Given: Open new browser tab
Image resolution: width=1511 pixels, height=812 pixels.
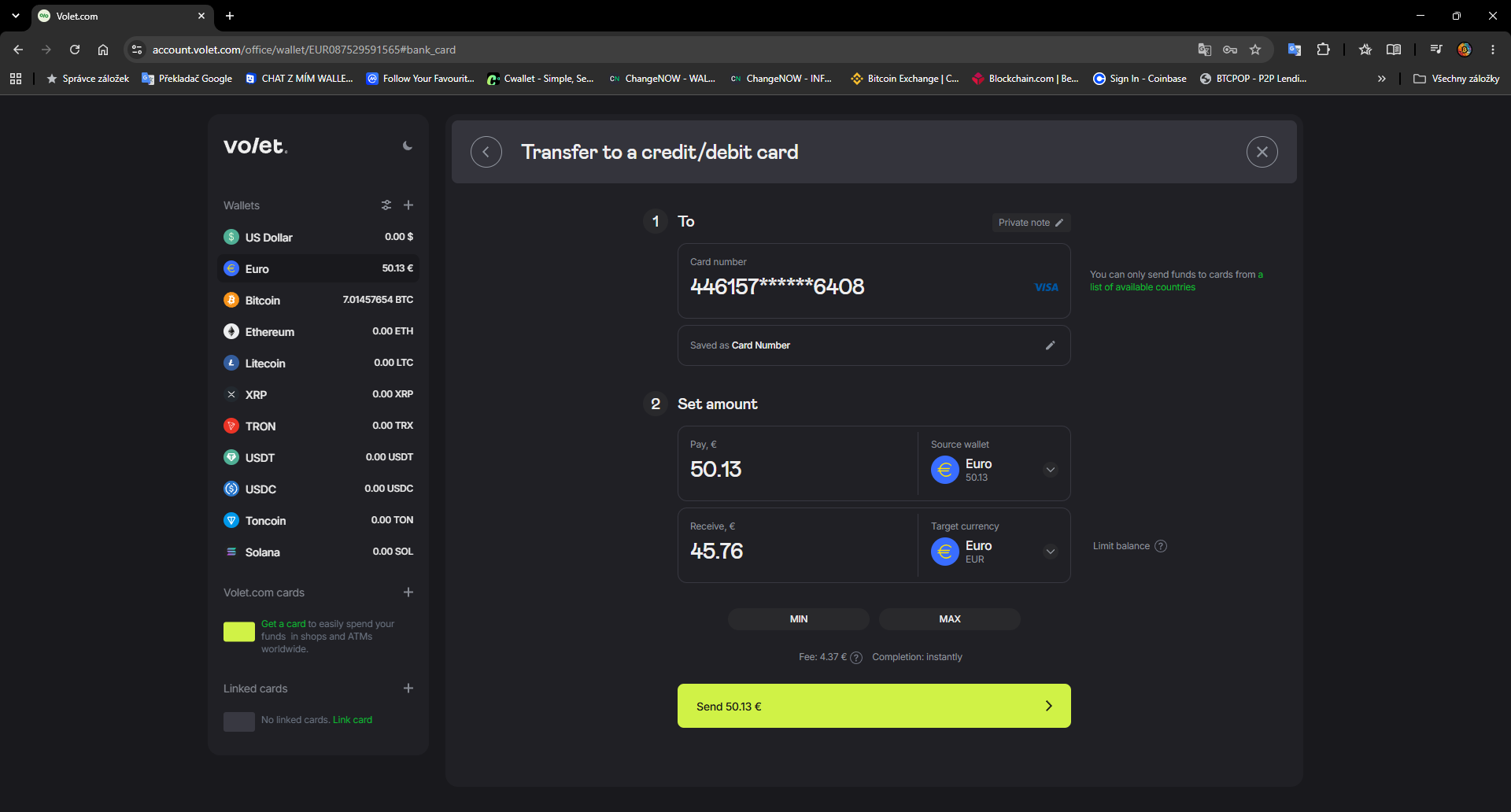Looking at the screenshot, I should [x=230, y=16].
